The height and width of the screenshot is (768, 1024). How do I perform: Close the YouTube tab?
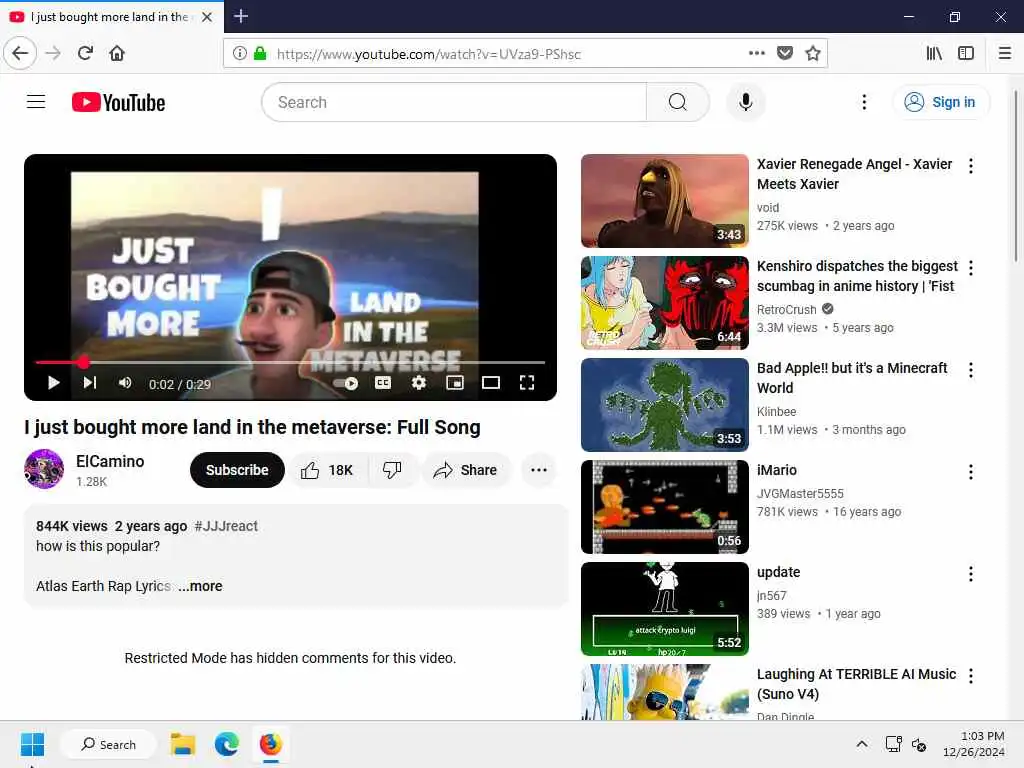click(x=207, y=17)
